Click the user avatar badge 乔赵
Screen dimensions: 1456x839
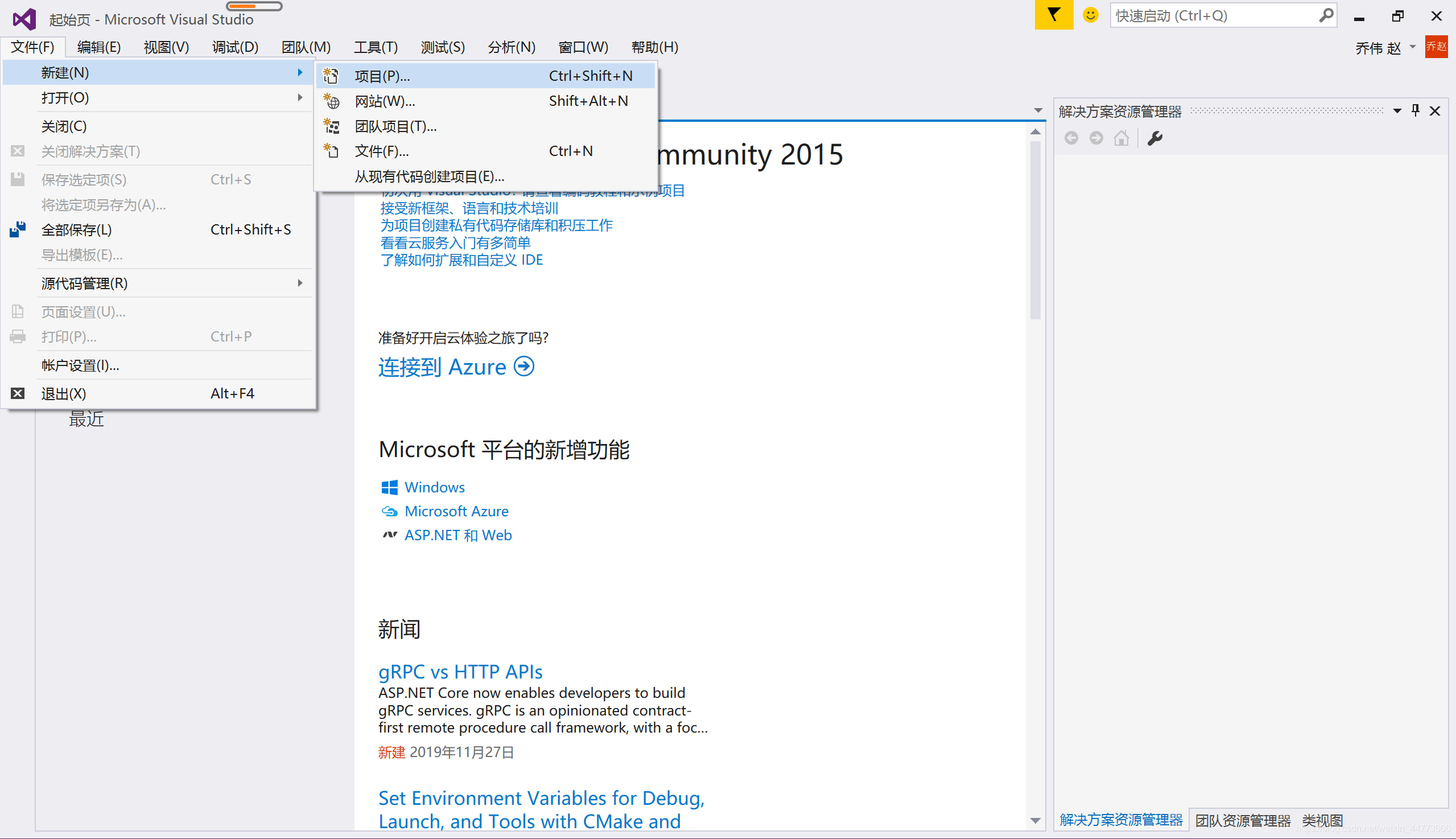(1436, 47)
